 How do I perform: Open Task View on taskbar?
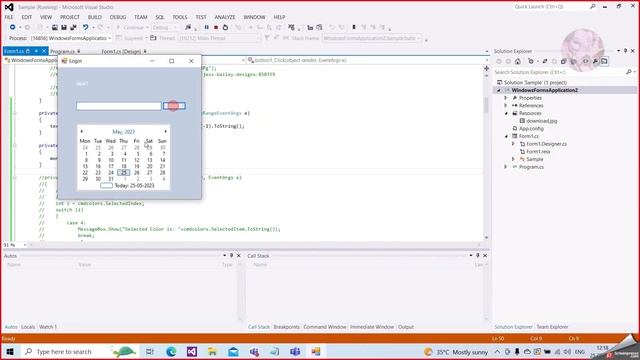(x=150, y=351)
